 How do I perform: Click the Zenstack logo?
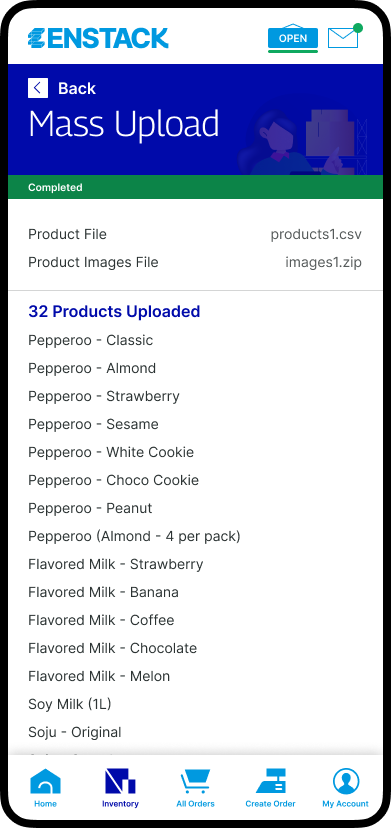98,38
